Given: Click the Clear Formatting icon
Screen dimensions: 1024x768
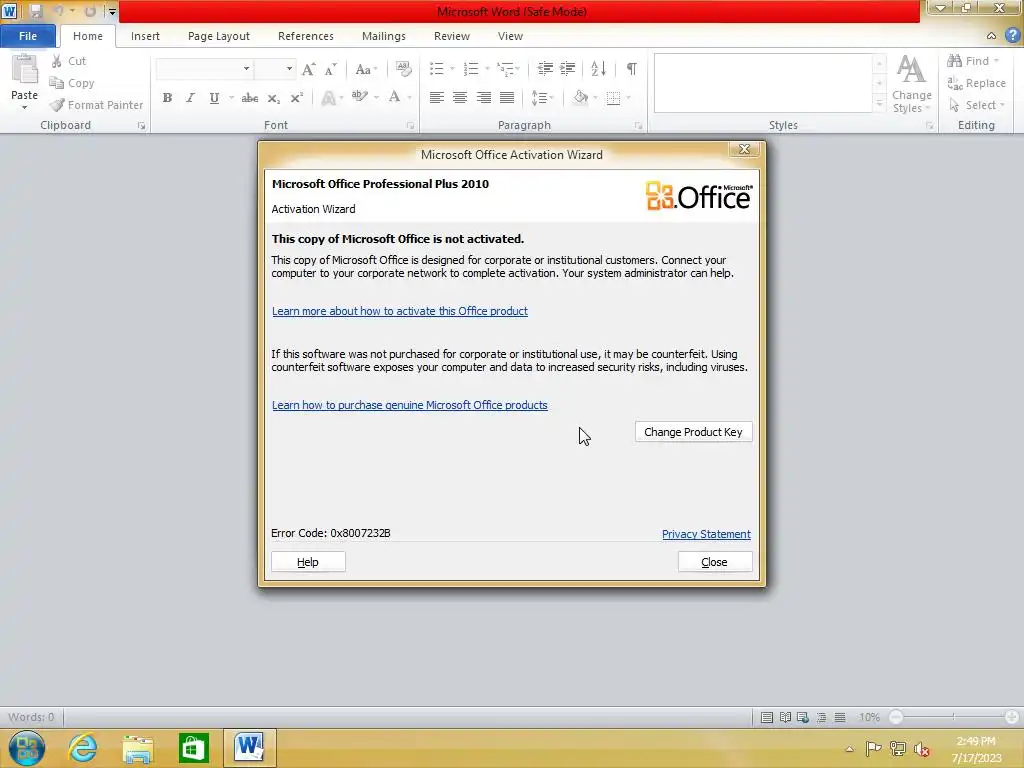Looking at the screenshot, I should 404,69.
